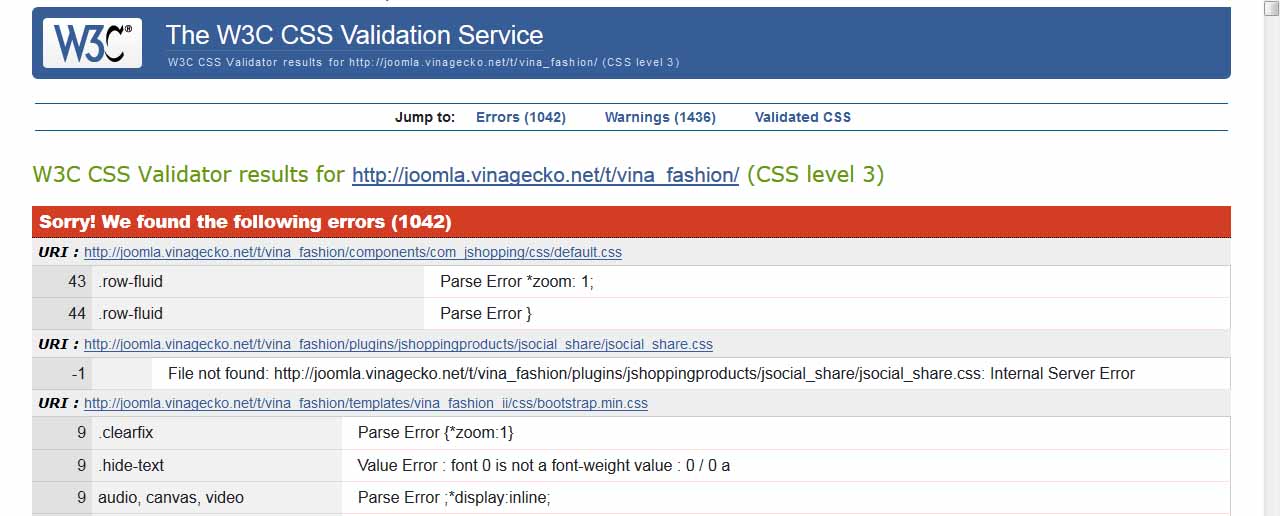The width and height of the screenshot is (1280, 516).
Task: Open the bootstrap.min.css URI link
Action: click(x=365, y=404)
